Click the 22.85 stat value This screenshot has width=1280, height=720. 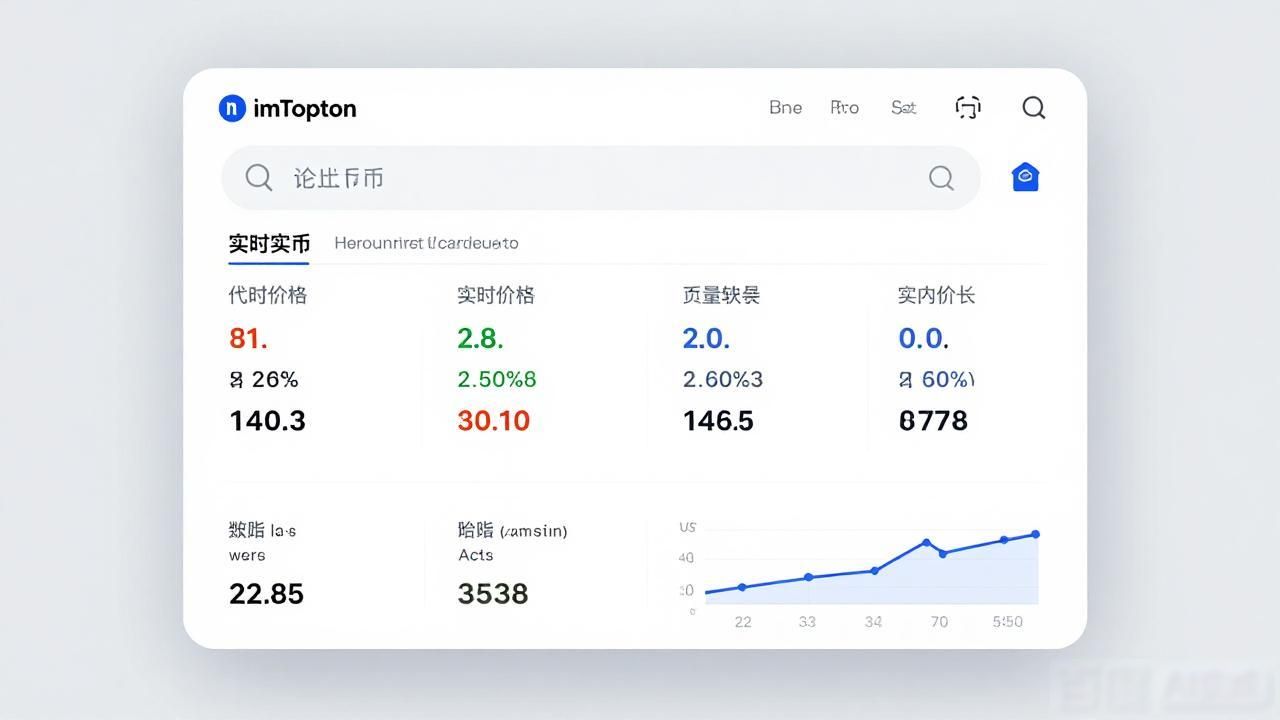point(266,593)
